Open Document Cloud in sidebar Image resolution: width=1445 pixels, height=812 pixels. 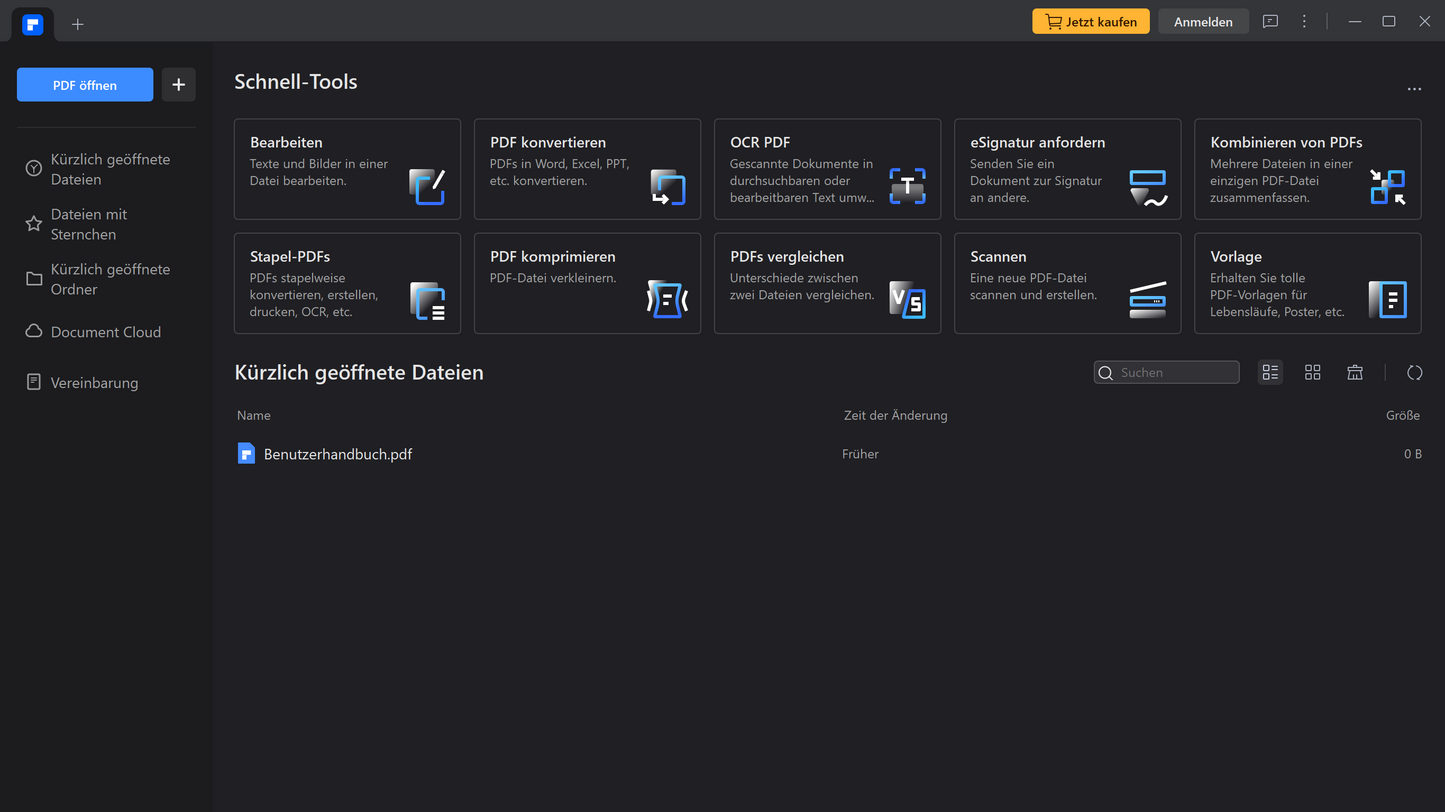tap(105, 332)
